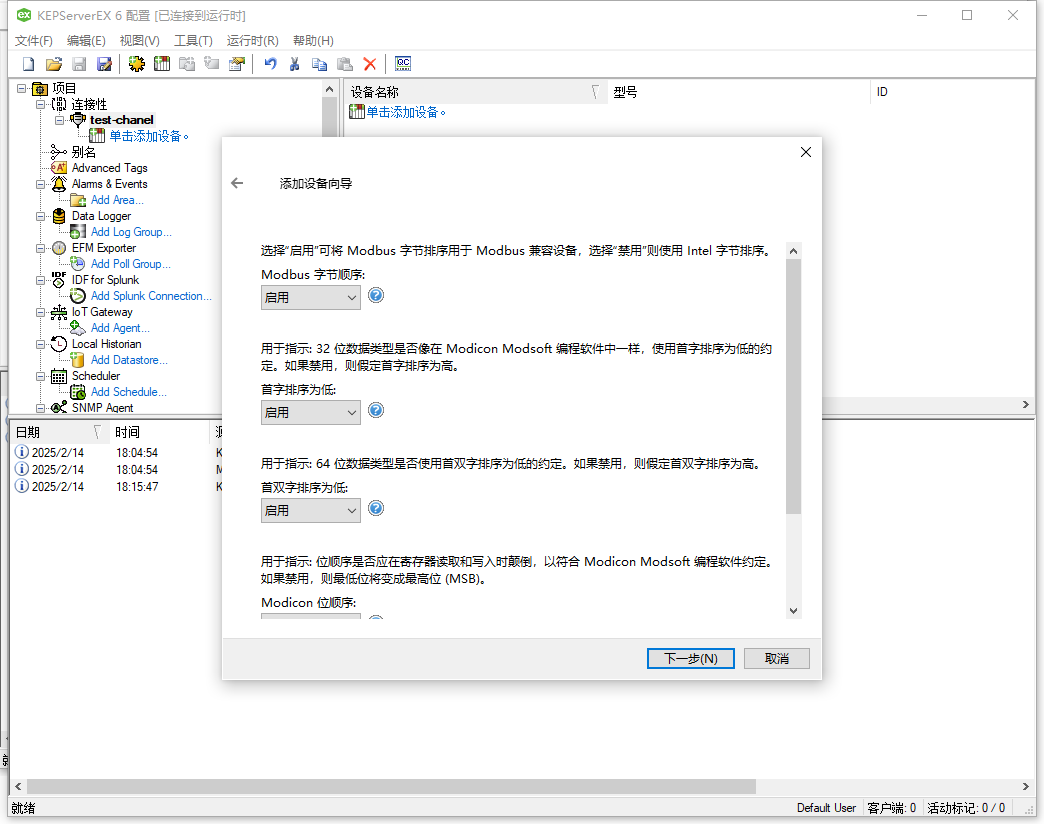Click the Save toolbar icon

[79, 64]
